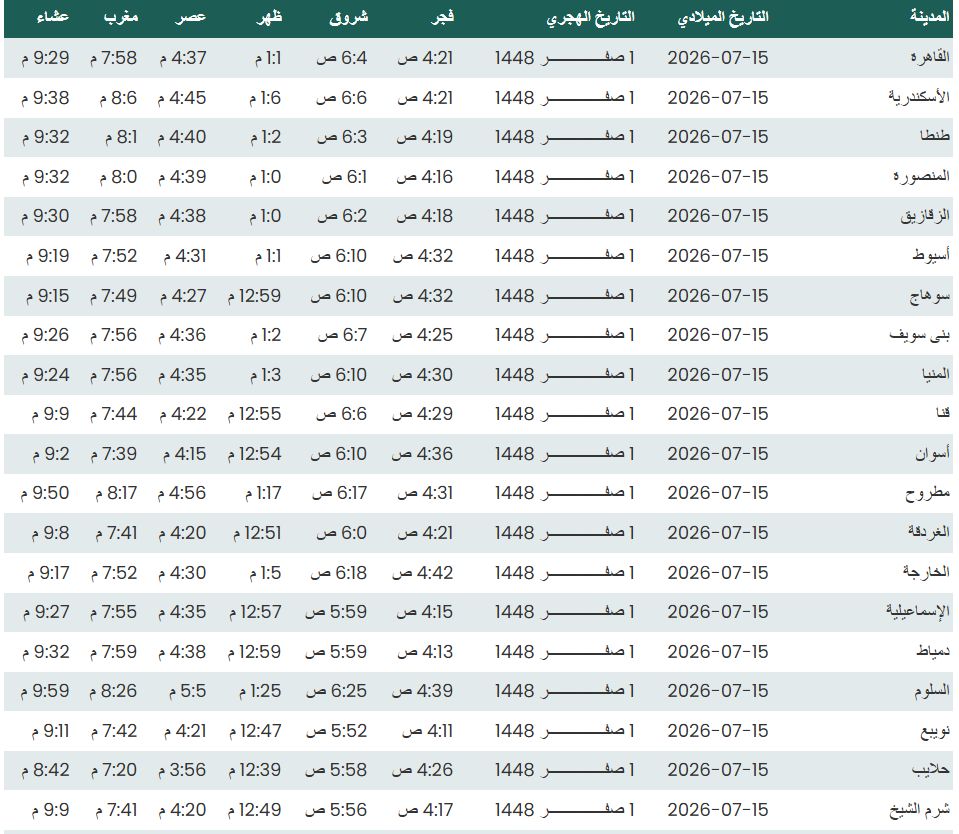Click the شروق column header
The height and width of the screenshot is (834, 959).
(x=349, y=18)
